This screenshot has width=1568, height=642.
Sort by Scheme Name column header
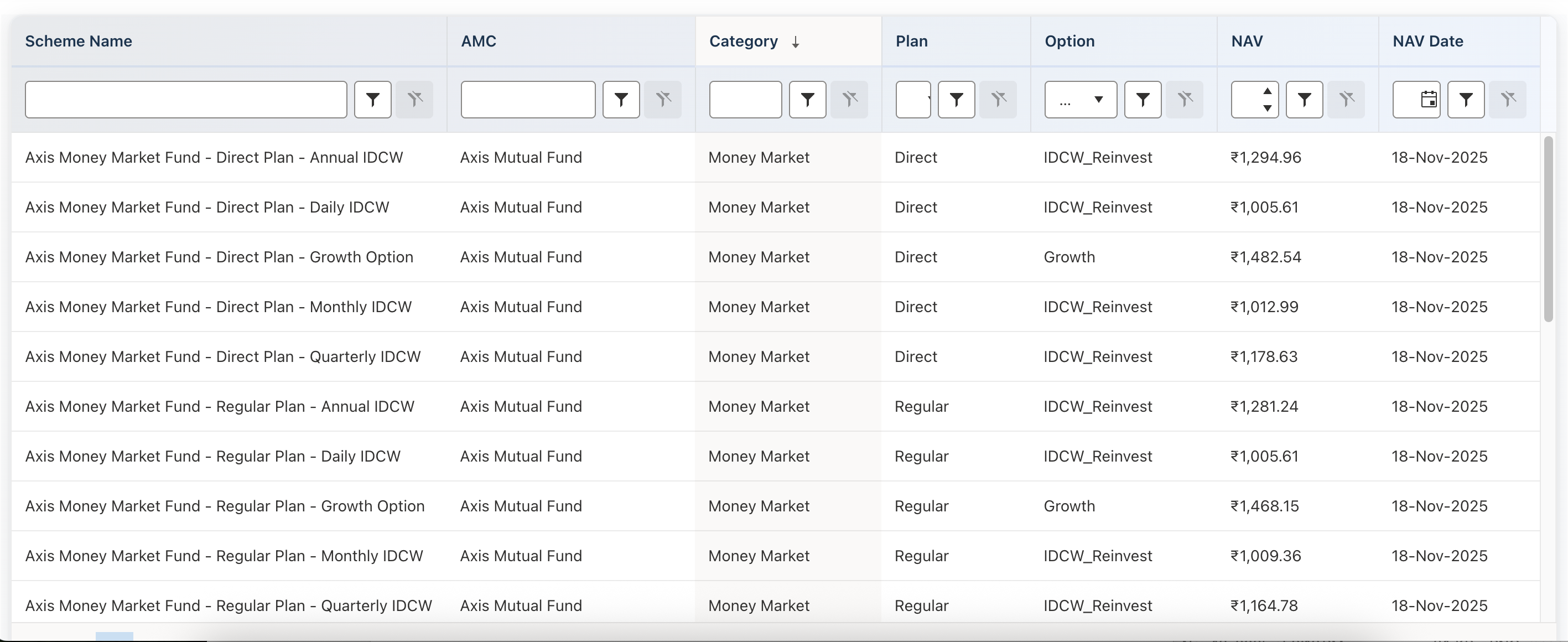click(x=79, y=42)
